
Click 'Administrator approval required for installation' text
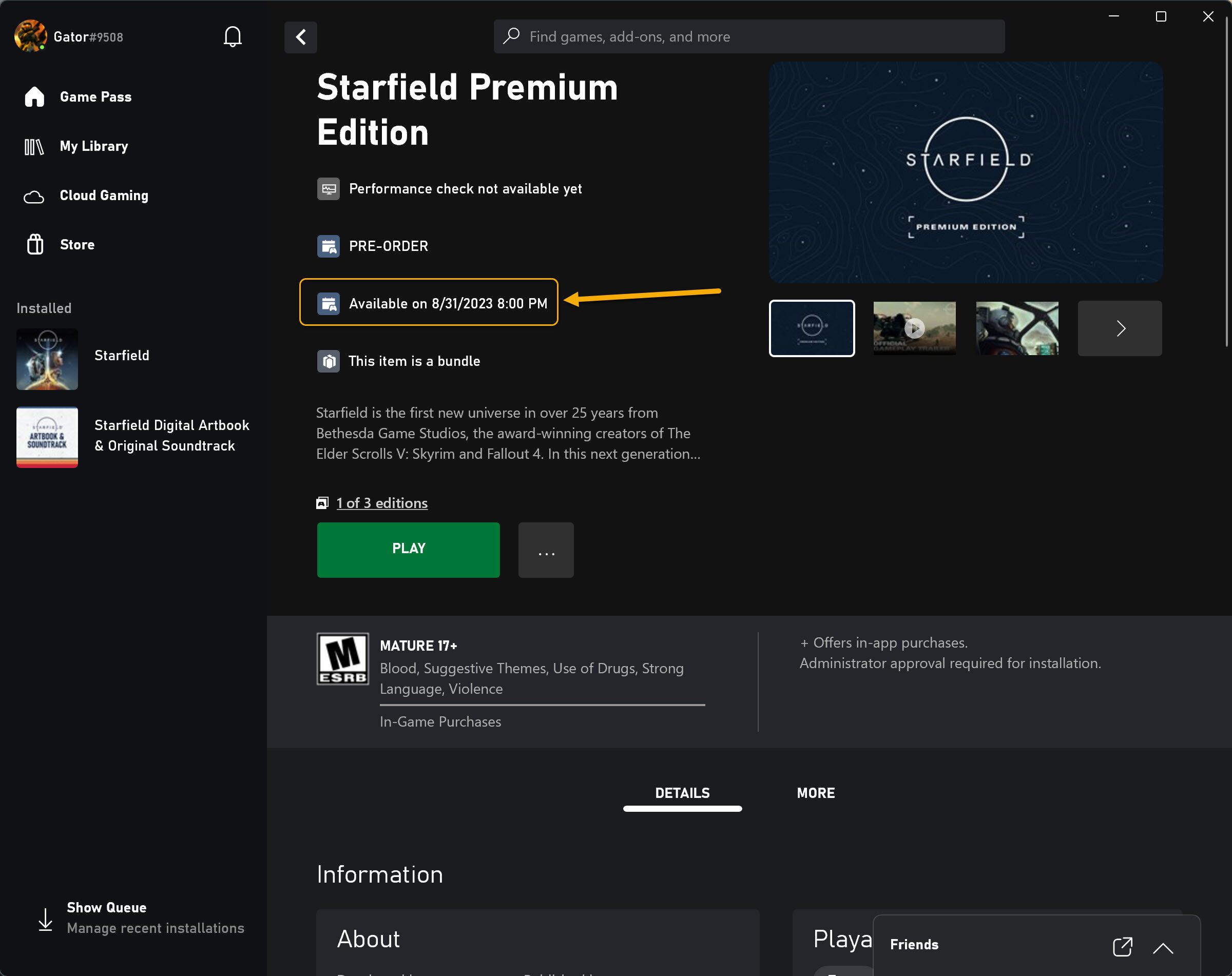[x=950, y=663]
